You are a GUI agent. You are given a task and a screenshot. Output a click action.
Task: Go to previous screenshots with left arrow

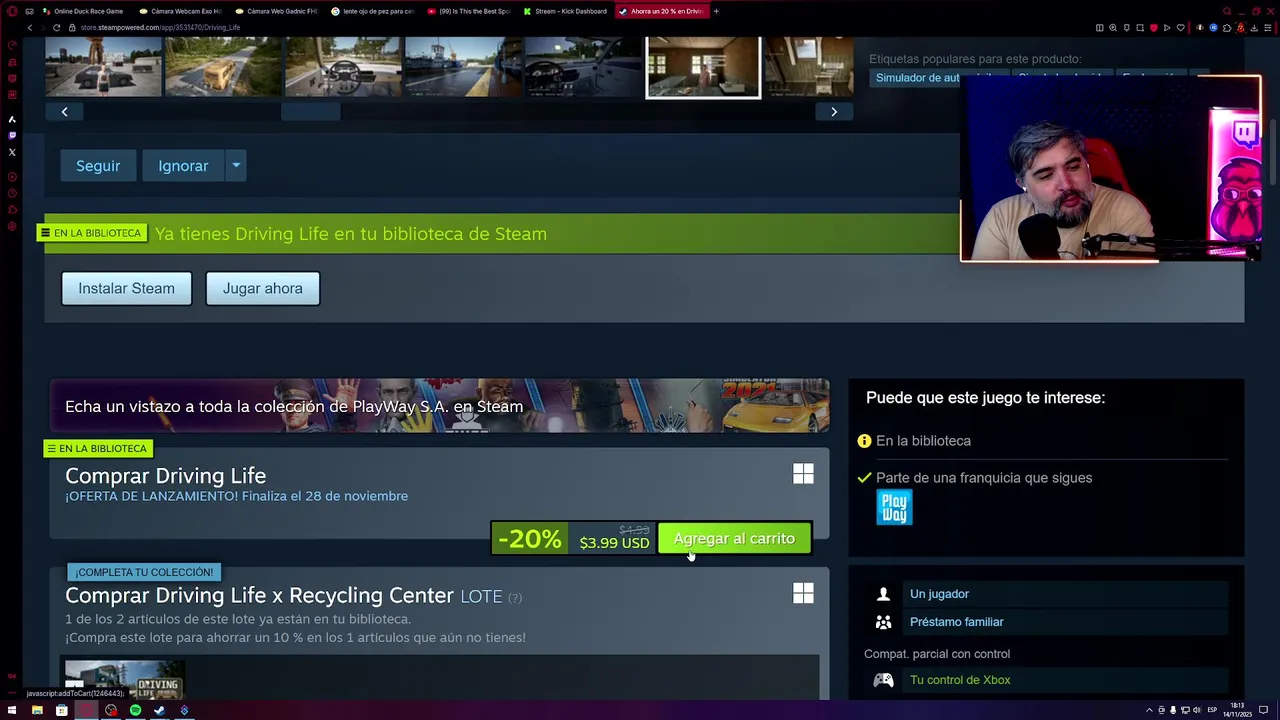(64, 112)
